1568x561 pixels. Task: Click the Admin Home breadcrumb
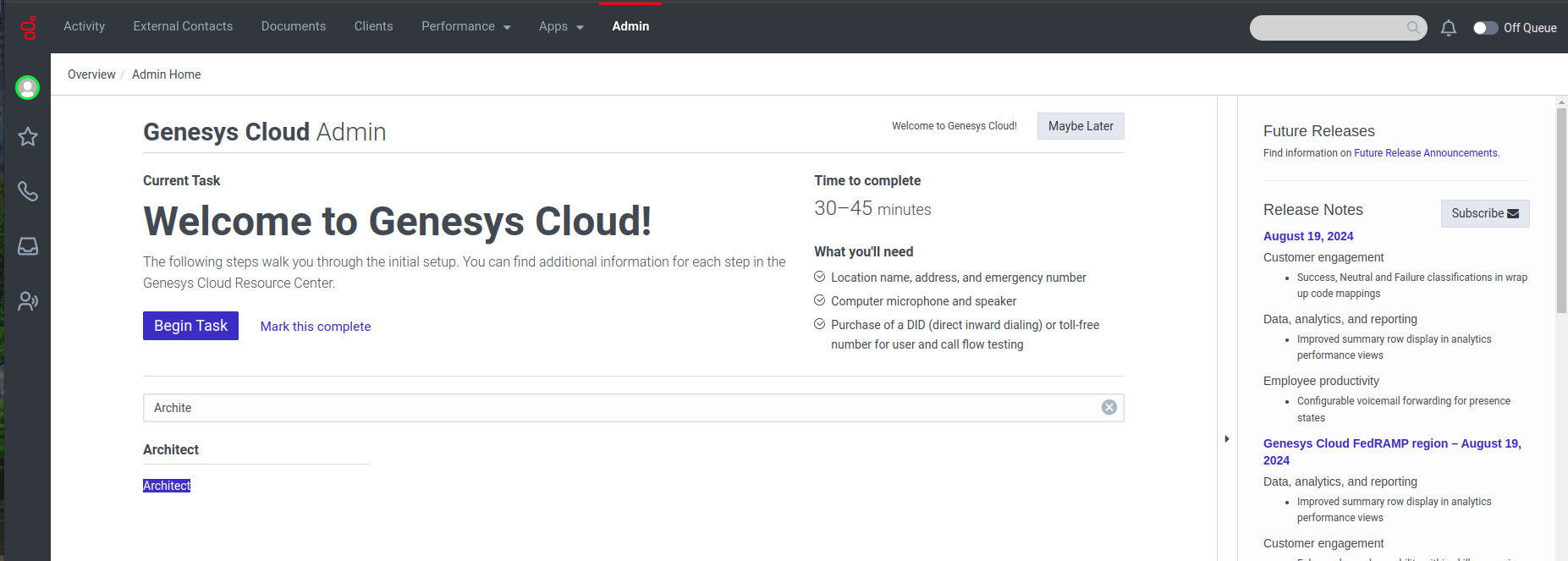[167, 74]
